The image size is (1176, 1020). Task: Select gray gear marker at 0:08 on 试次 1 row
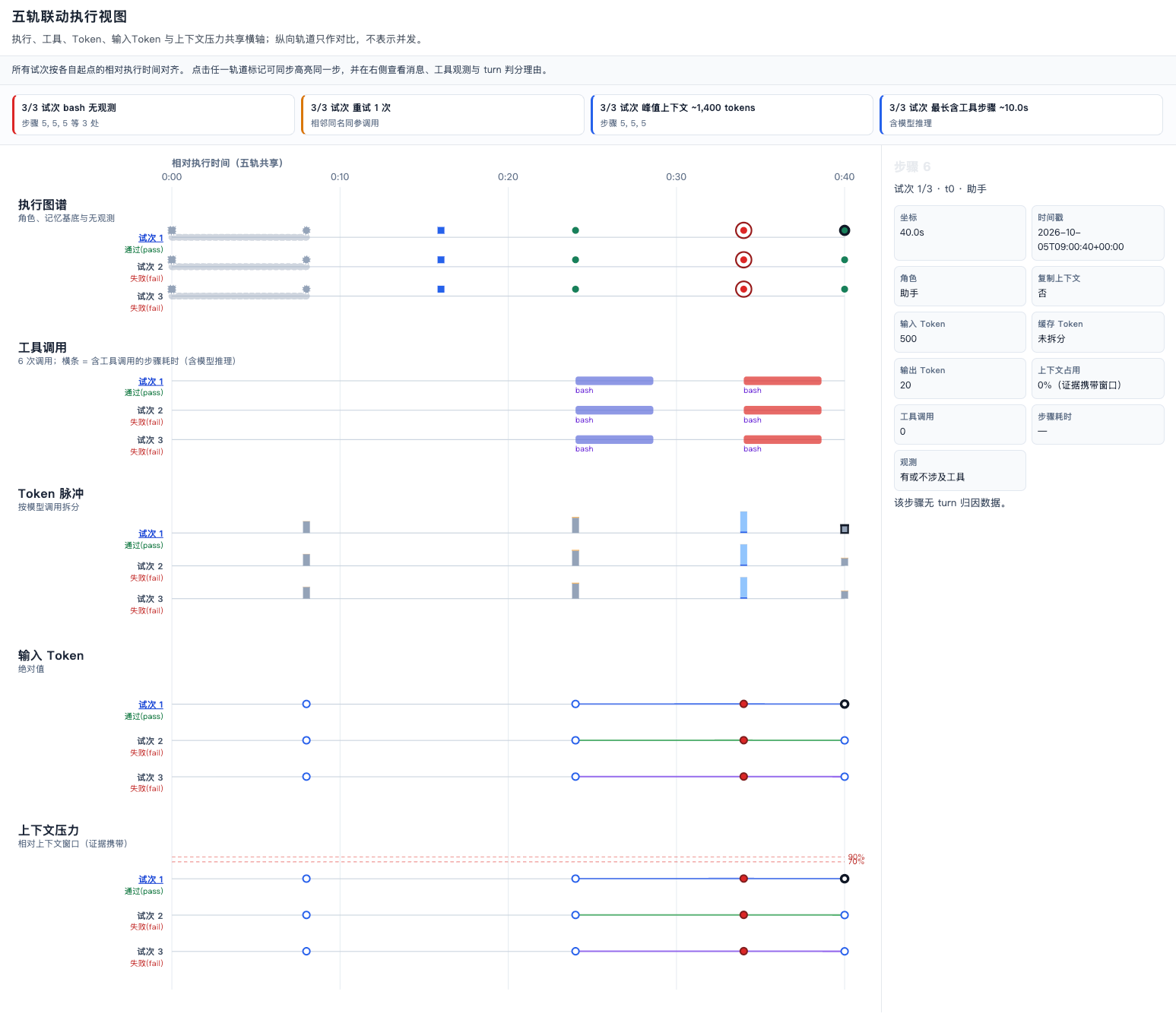[x=306, y=230]
